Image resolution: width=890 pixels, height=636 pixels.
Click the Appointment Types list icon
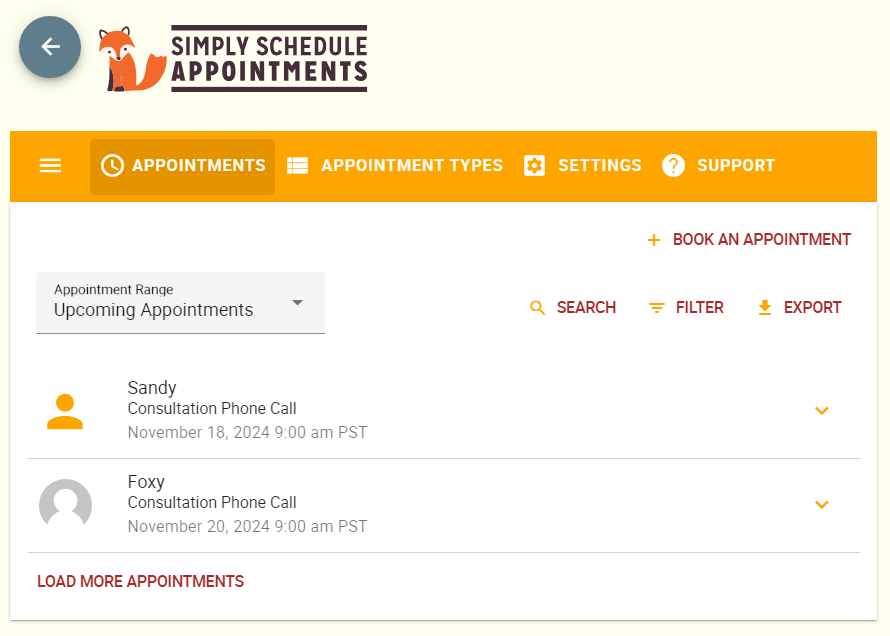pyautogui.click(x=297, y=166)
